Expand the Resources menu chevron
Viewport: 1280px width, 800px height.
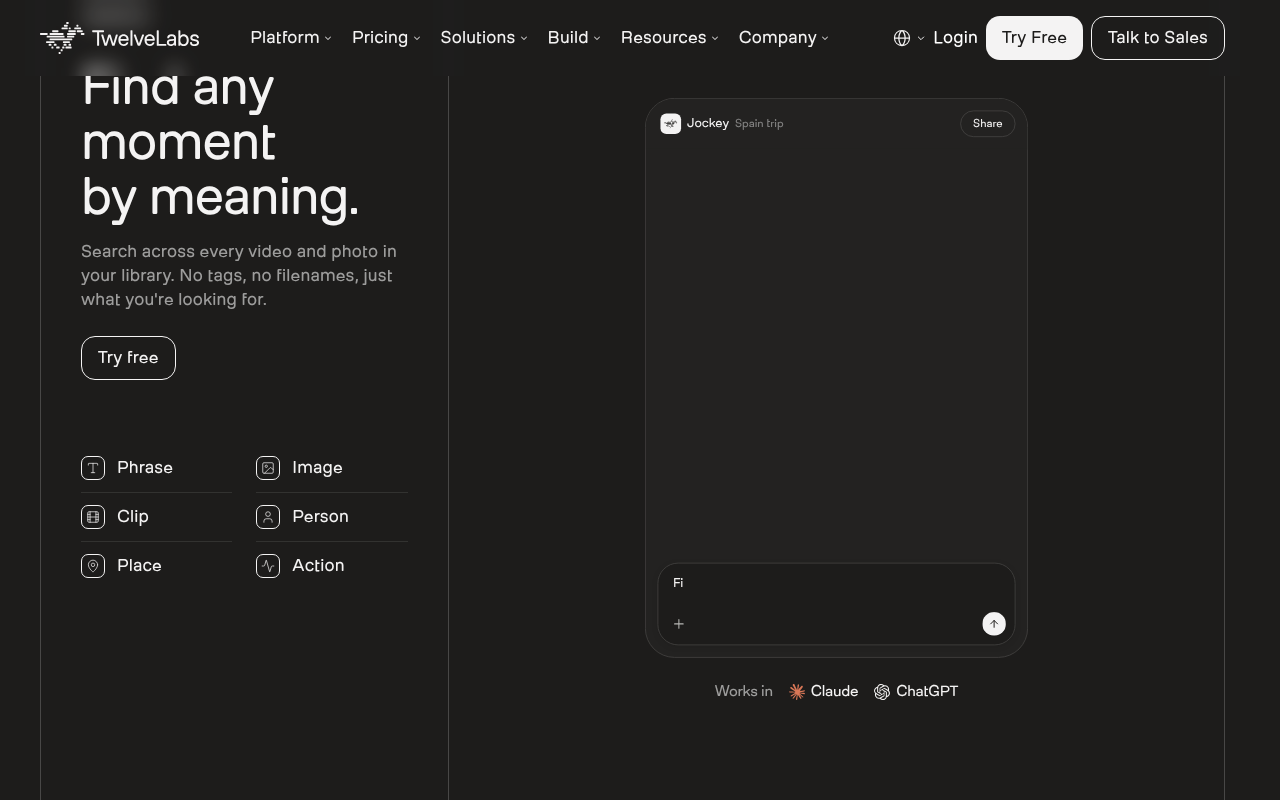[715, 38]
